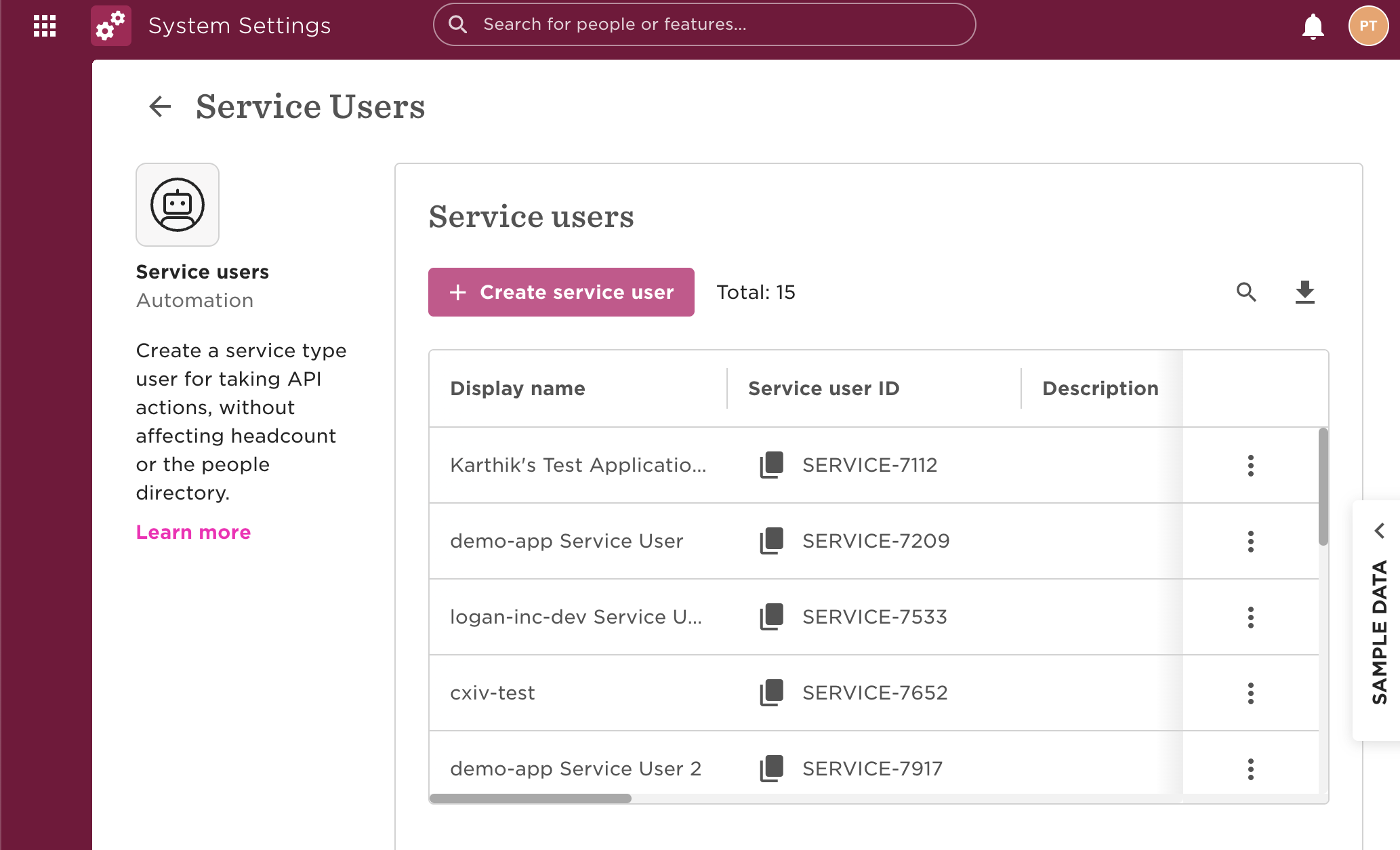Click the Service user ID column header
1400x850 pixels.
click(x=823, y=388)
